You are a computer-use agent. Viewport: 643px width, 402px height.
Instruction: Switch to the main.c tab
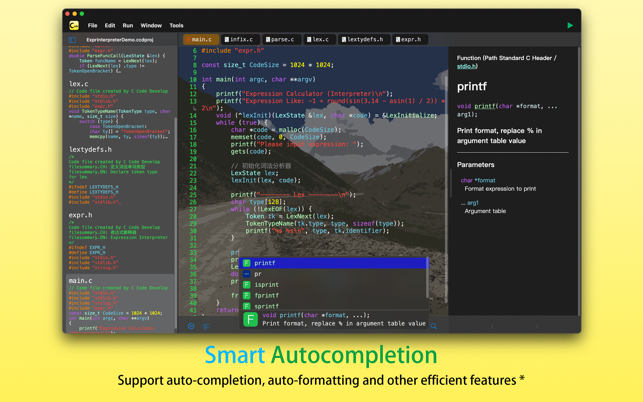pos(201,39)
